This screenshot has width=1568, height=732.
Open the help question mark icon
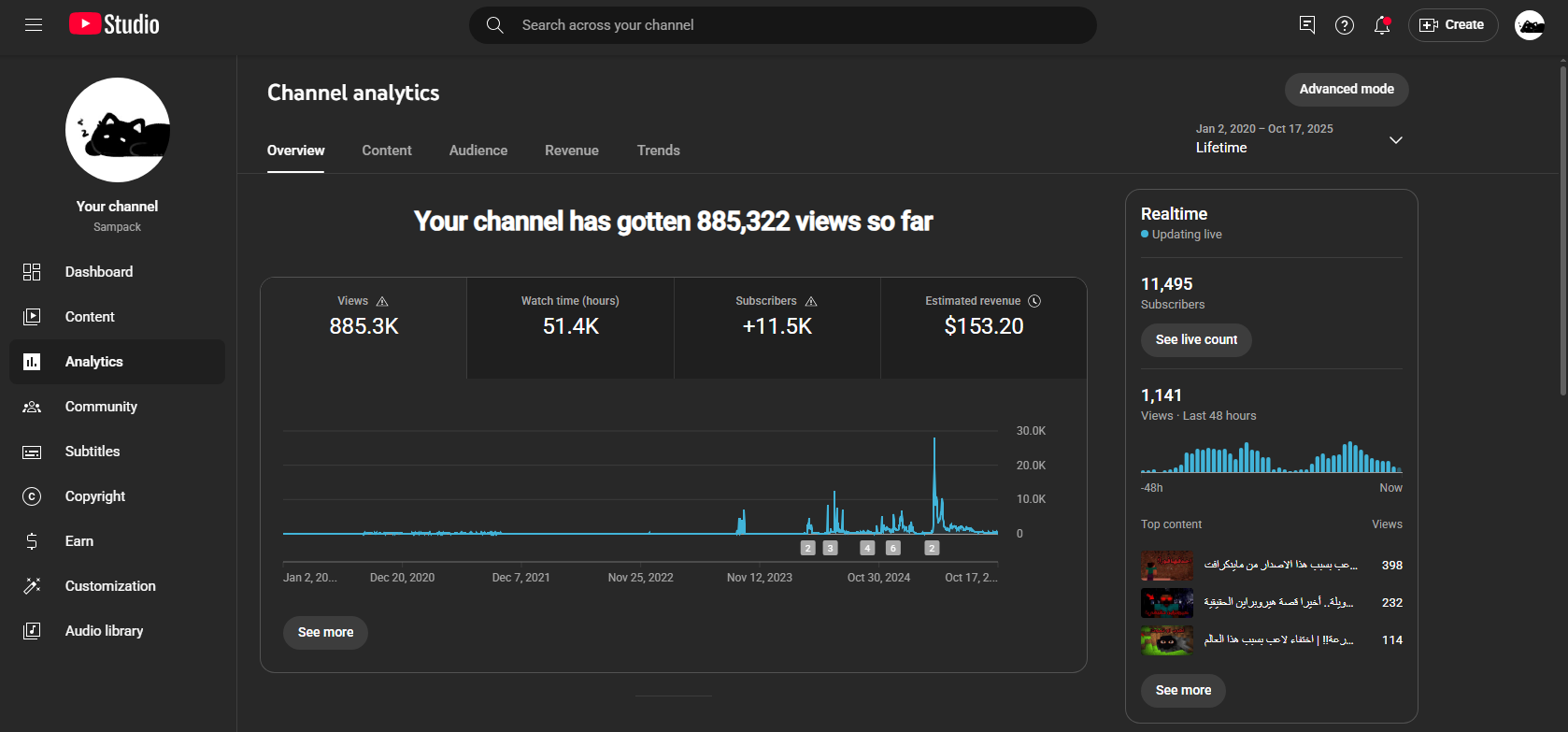point(1345,25)
